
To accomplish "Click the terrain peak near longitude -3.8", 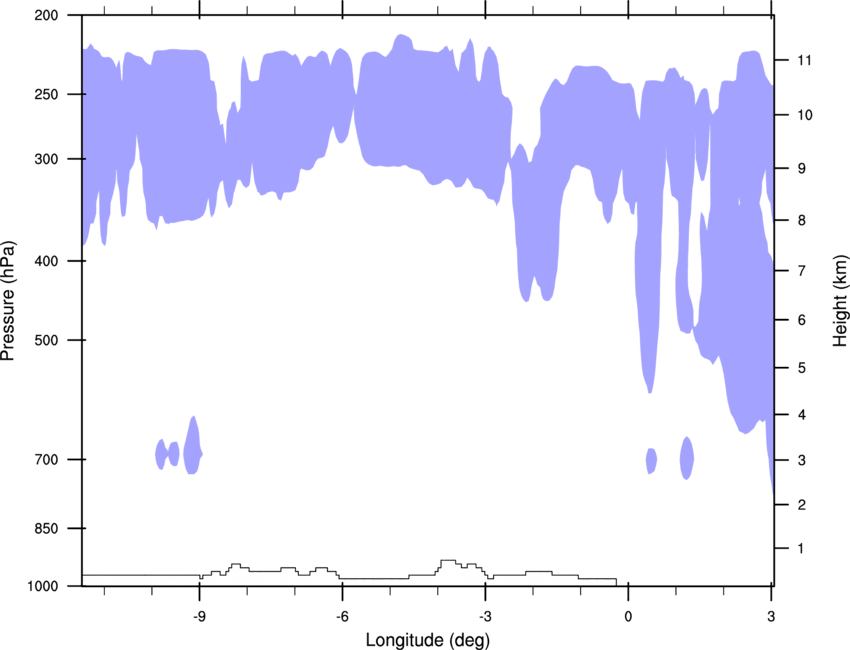I will [x=448, y=563].
